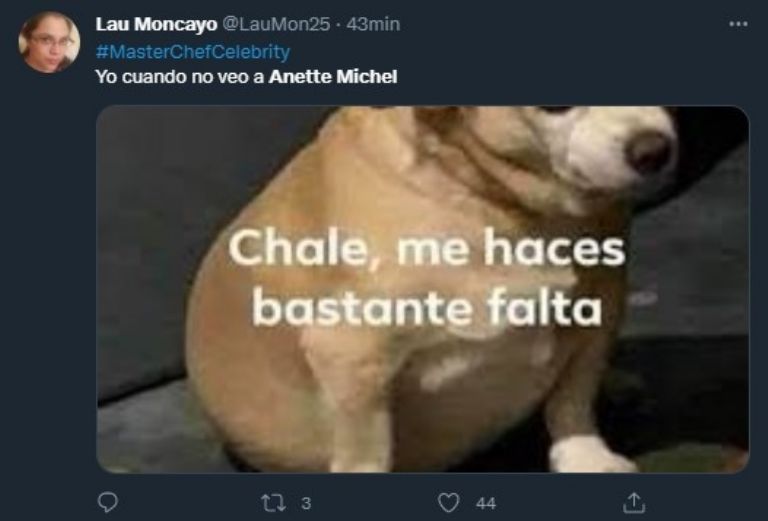This screenshot has height=521, width=768.
Task: Open the dog meme image
Action: click(x=422, y=289)
